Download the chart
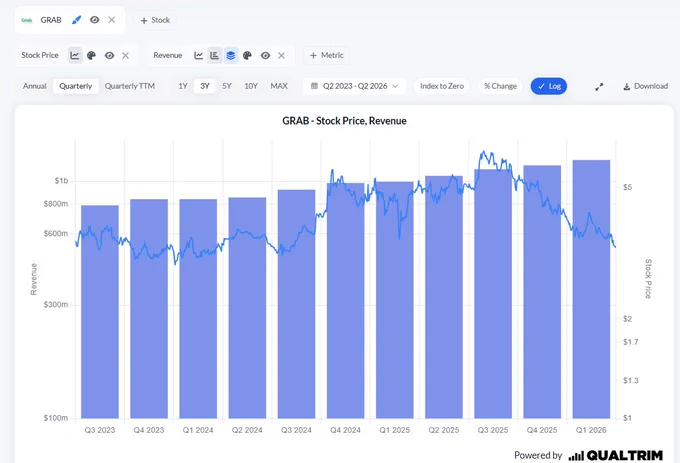 pos(646,86)
